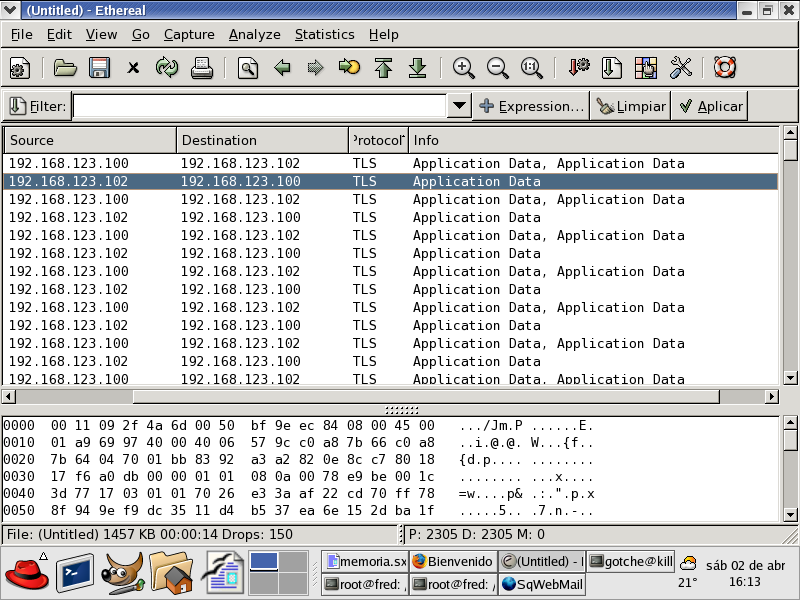Click the hex pane scrollbar's down arrow
The width and height of the screenshot is (800, 600).
coord(790,514)
